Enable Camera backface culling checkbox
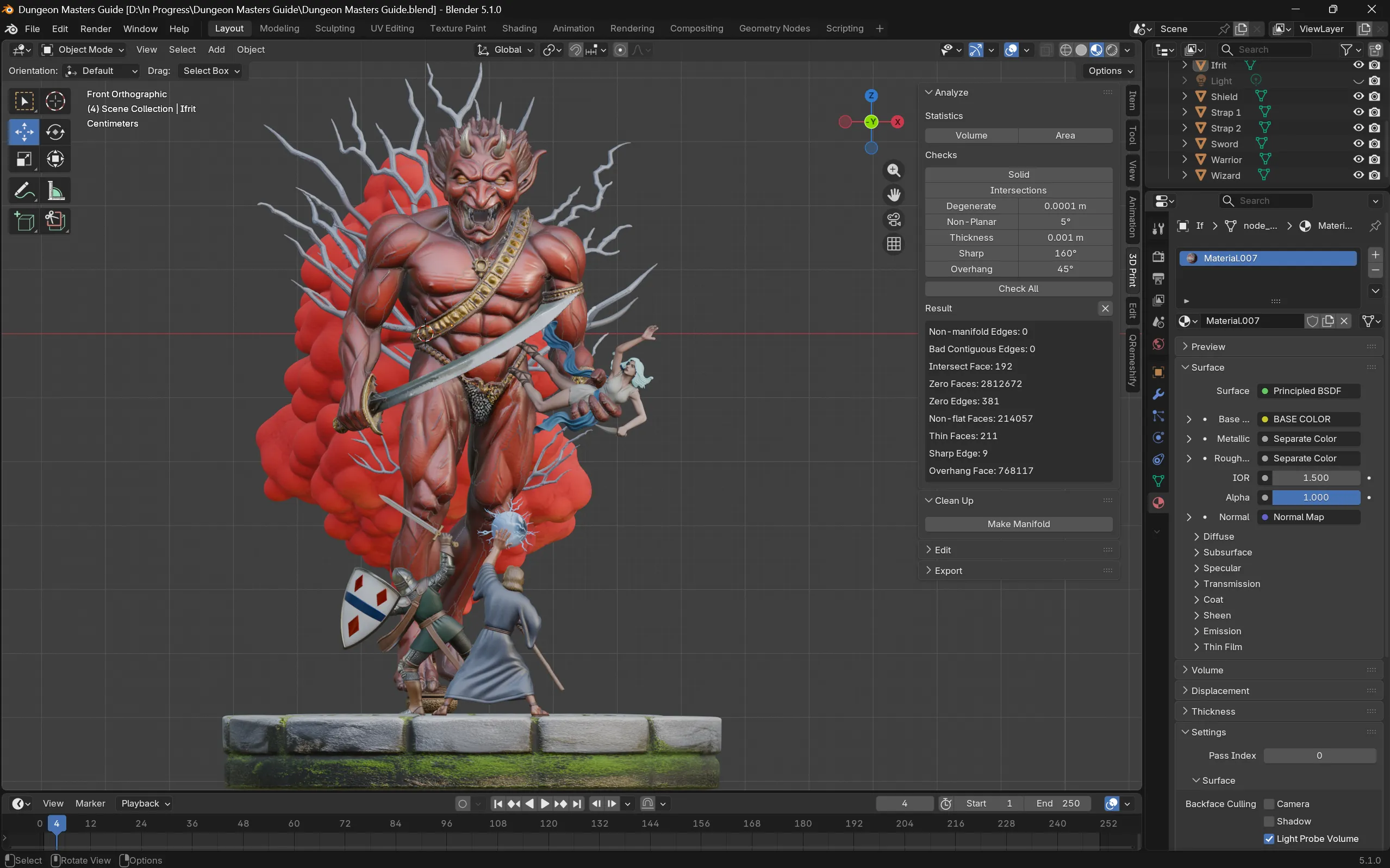The image size is (1390, 868). pos(1269,804)
